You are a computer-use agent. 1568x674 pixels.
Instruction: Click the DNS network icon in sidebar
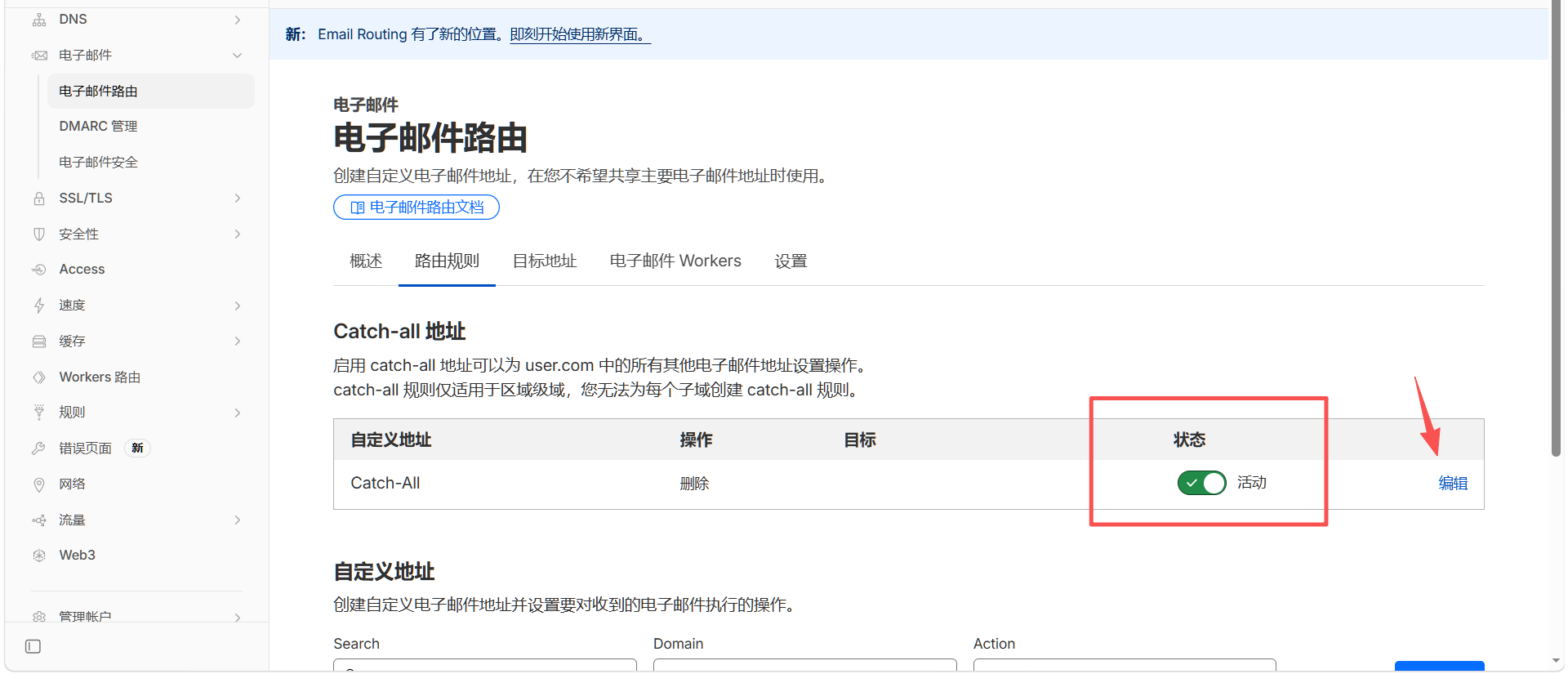pos(39,20)
